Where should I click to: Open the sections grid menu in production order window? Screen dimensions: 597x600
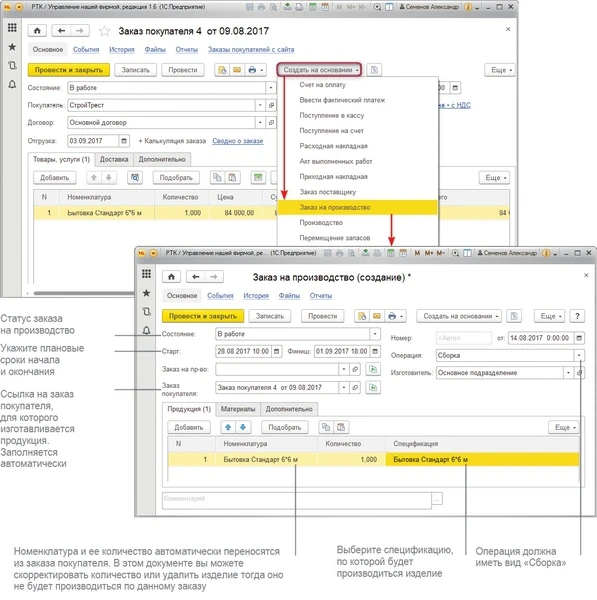click(146, 274)
